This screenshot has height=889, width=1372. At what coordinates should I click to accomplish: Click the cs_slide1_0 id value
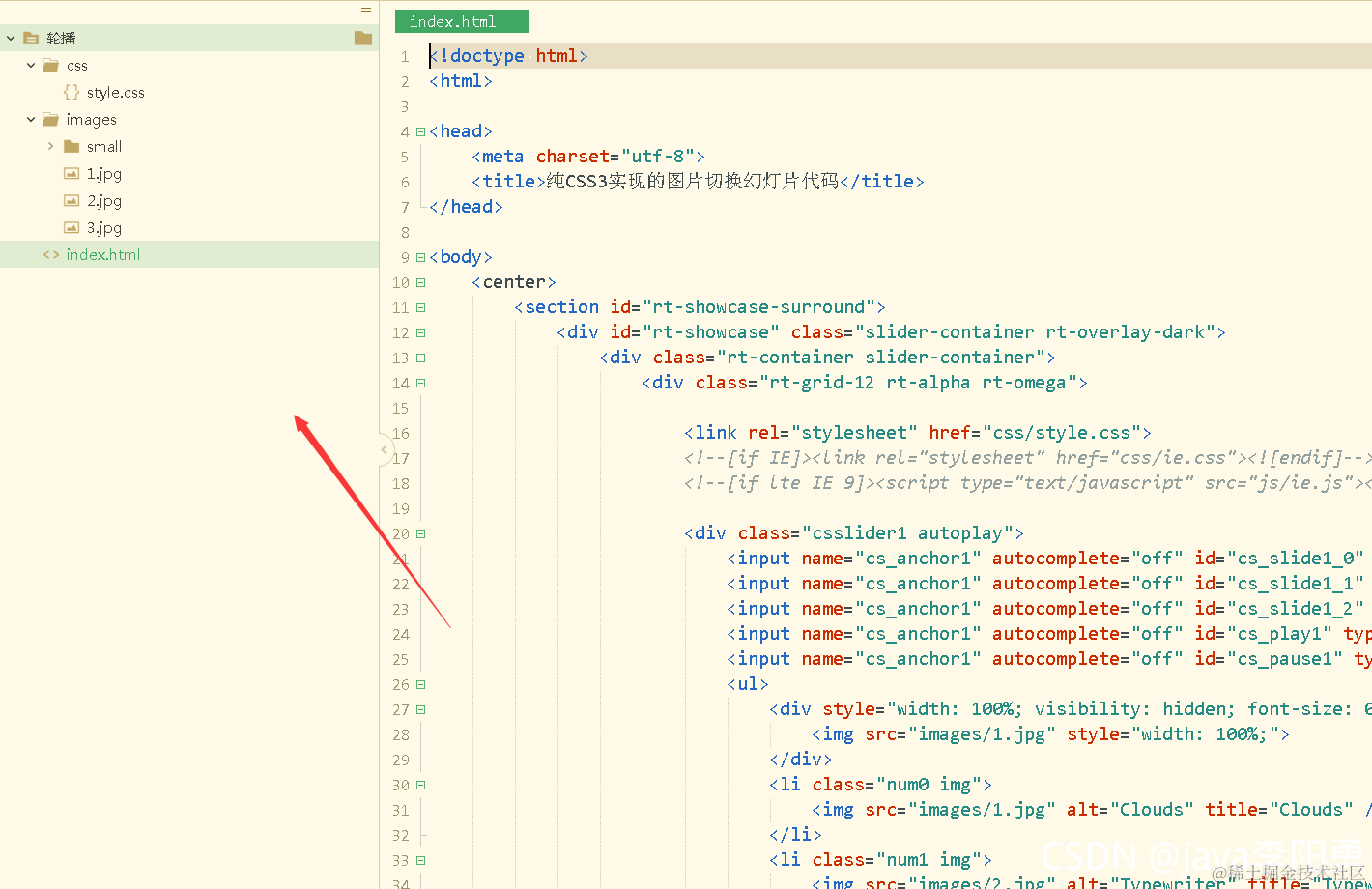click(1295, 559)
